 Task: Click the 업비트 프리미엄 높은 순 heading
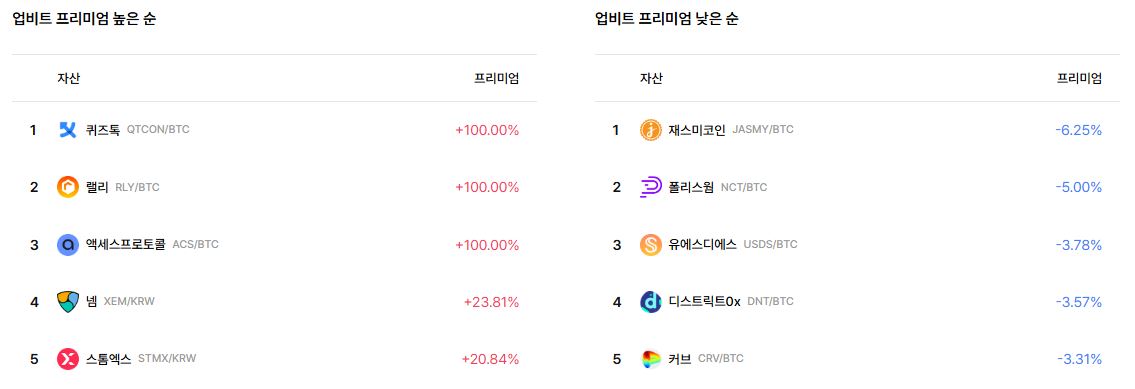tap(84, 20)
